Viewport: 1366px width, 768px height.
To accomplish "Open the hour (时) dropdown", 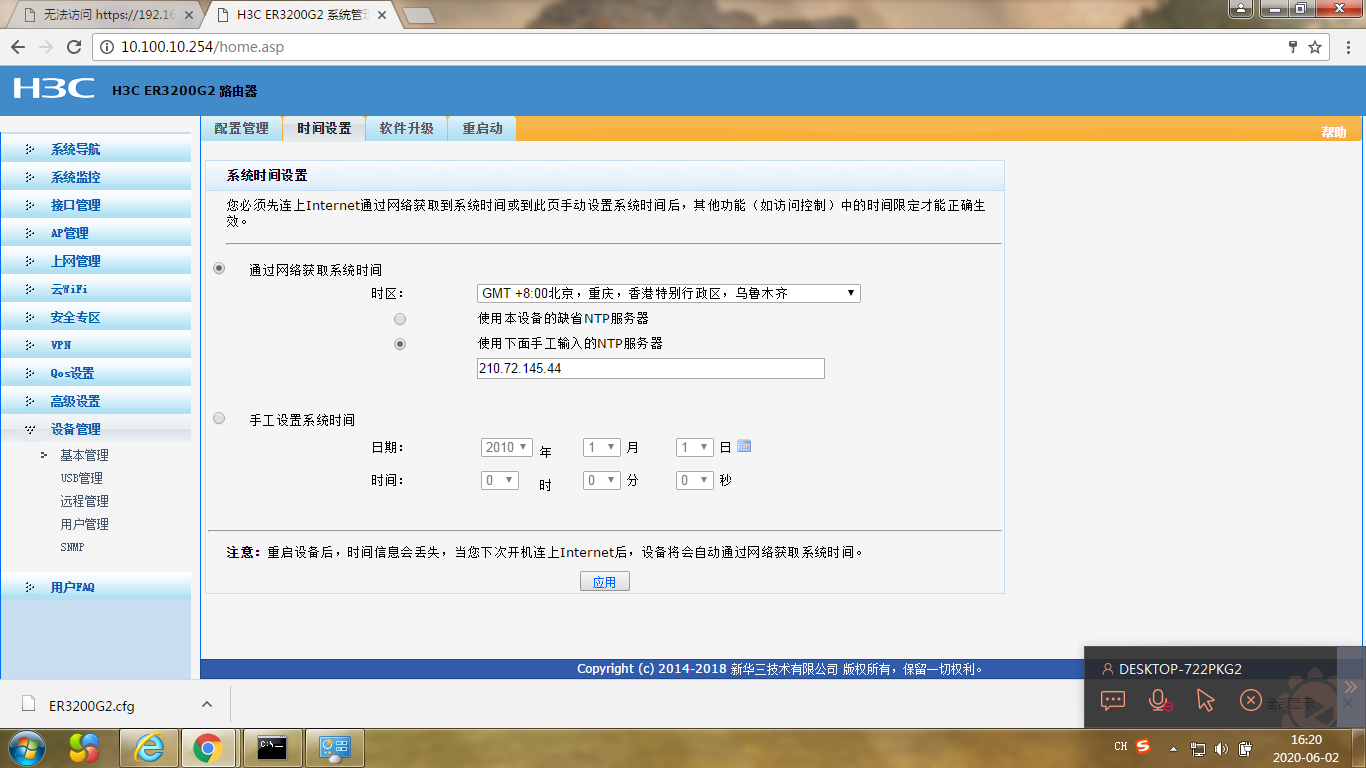I will coord(500,480).
